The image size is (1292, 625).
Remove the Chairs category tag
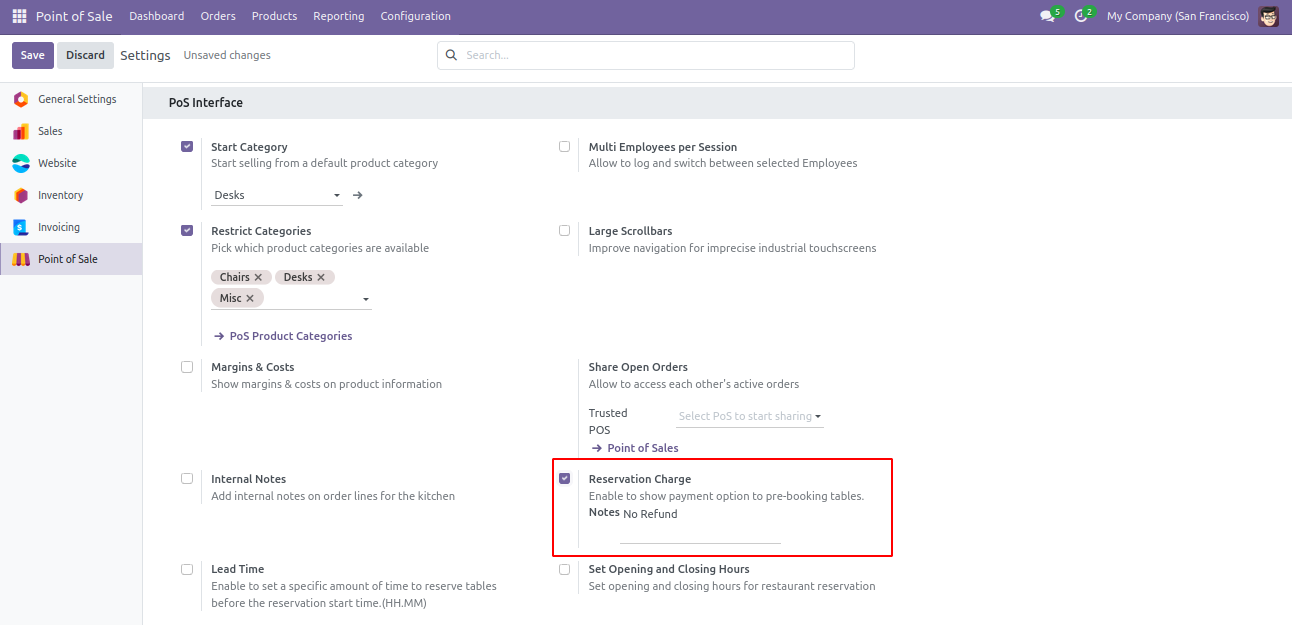pos(258,277)
